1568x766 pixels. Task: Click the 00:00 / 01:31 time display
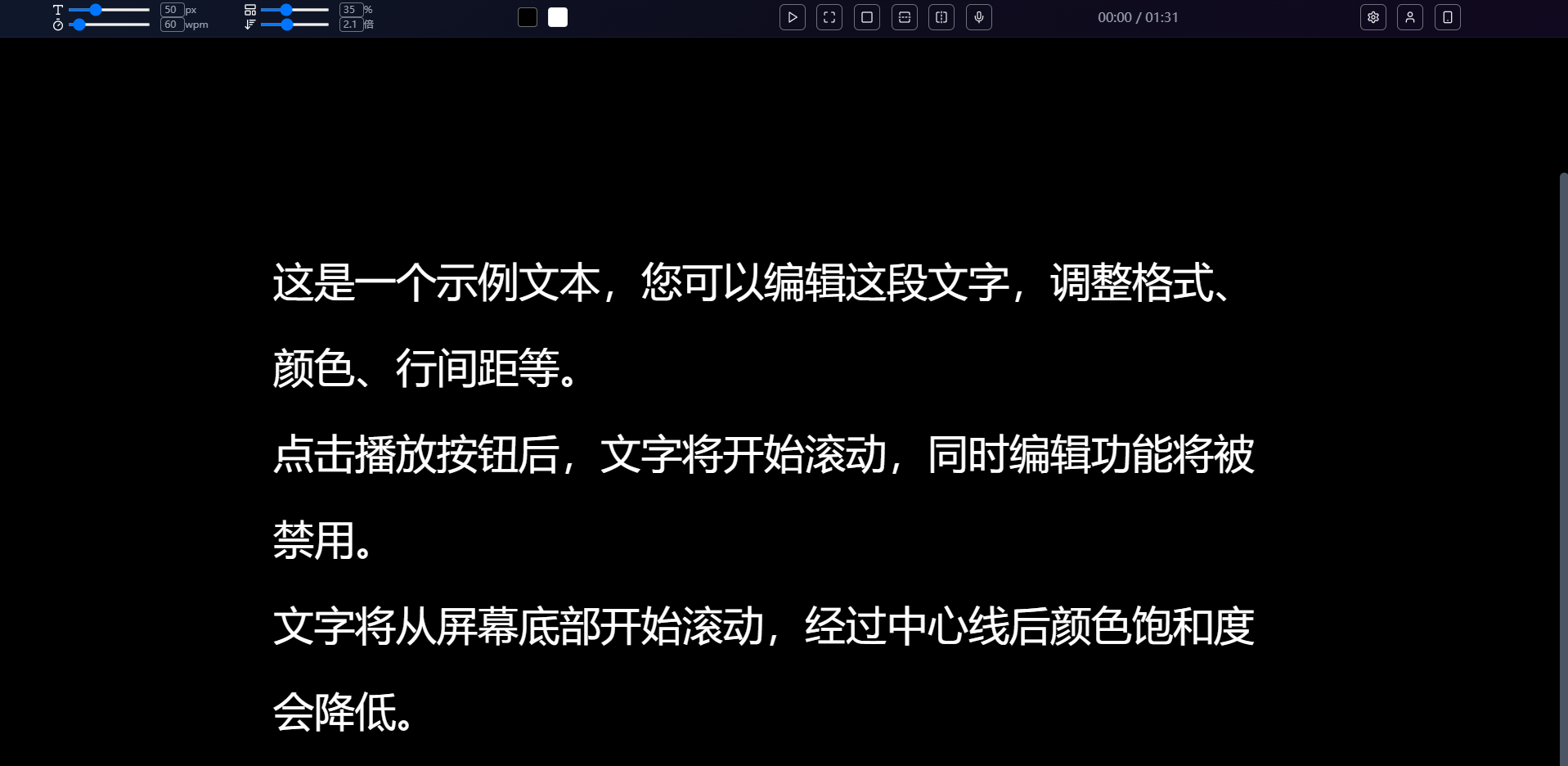(1138, 17)
